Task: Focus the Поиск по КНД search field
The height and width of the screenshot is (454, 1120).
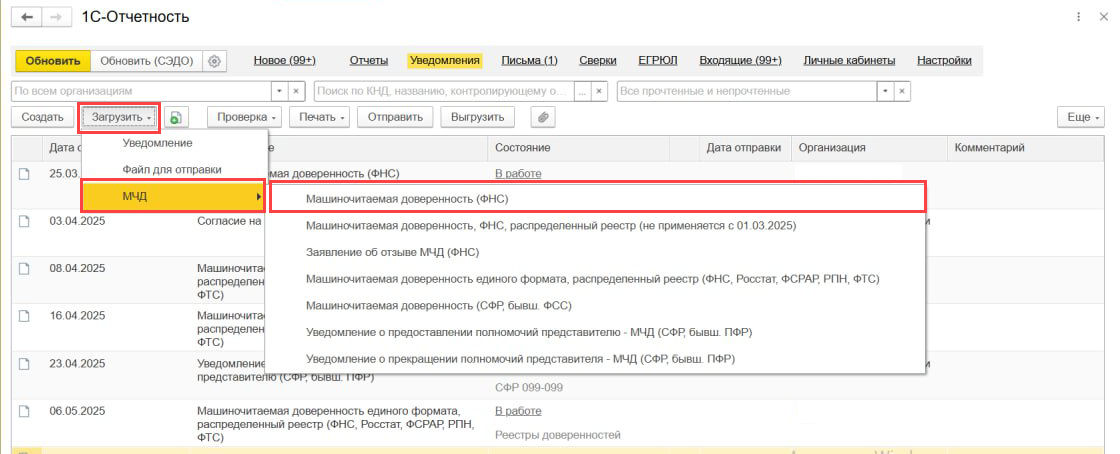Action: coord(444,91)
